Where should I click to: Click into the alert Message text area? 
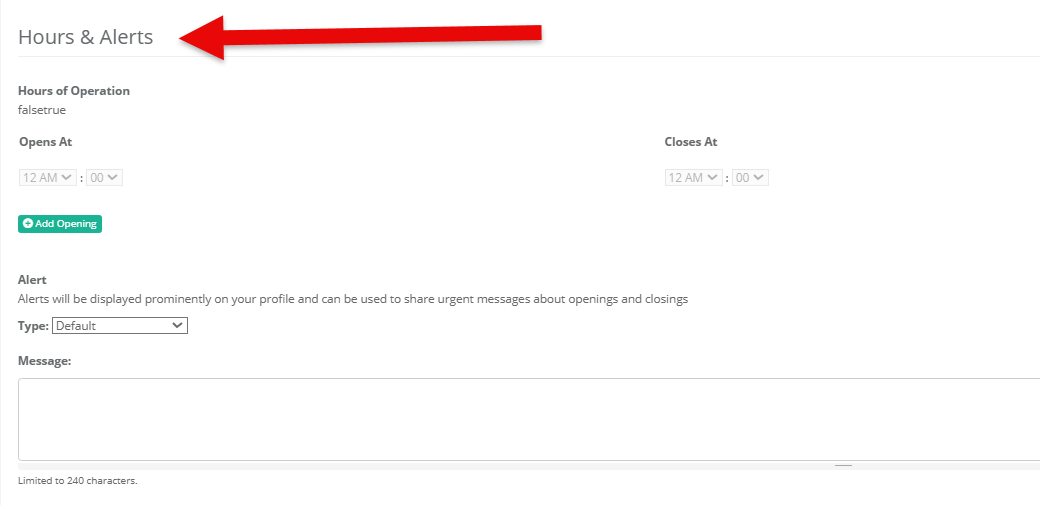(529, 419)
